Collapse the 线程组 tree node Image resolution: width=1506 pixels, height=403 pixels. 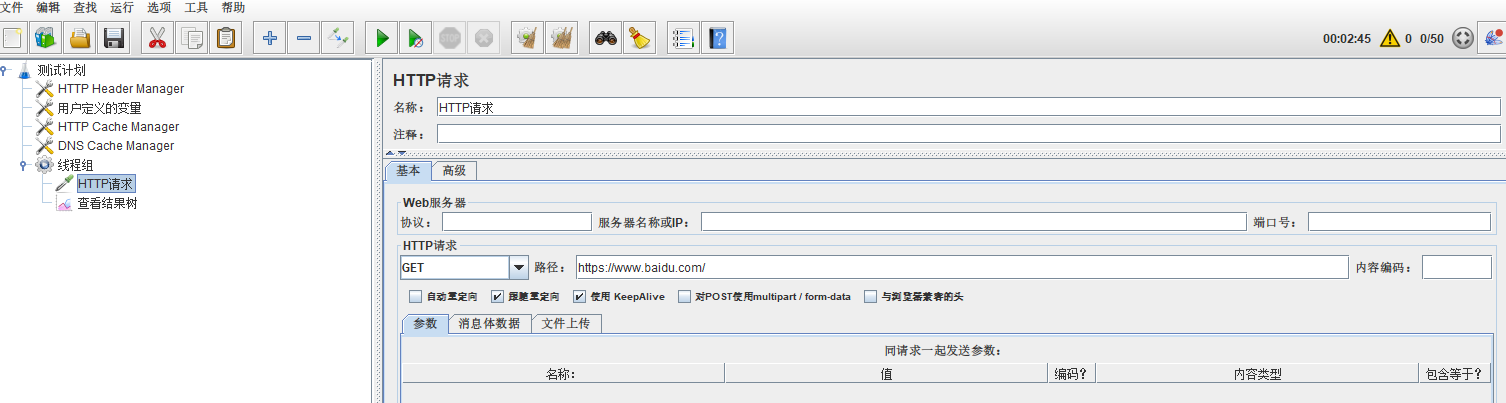point(24,165)
